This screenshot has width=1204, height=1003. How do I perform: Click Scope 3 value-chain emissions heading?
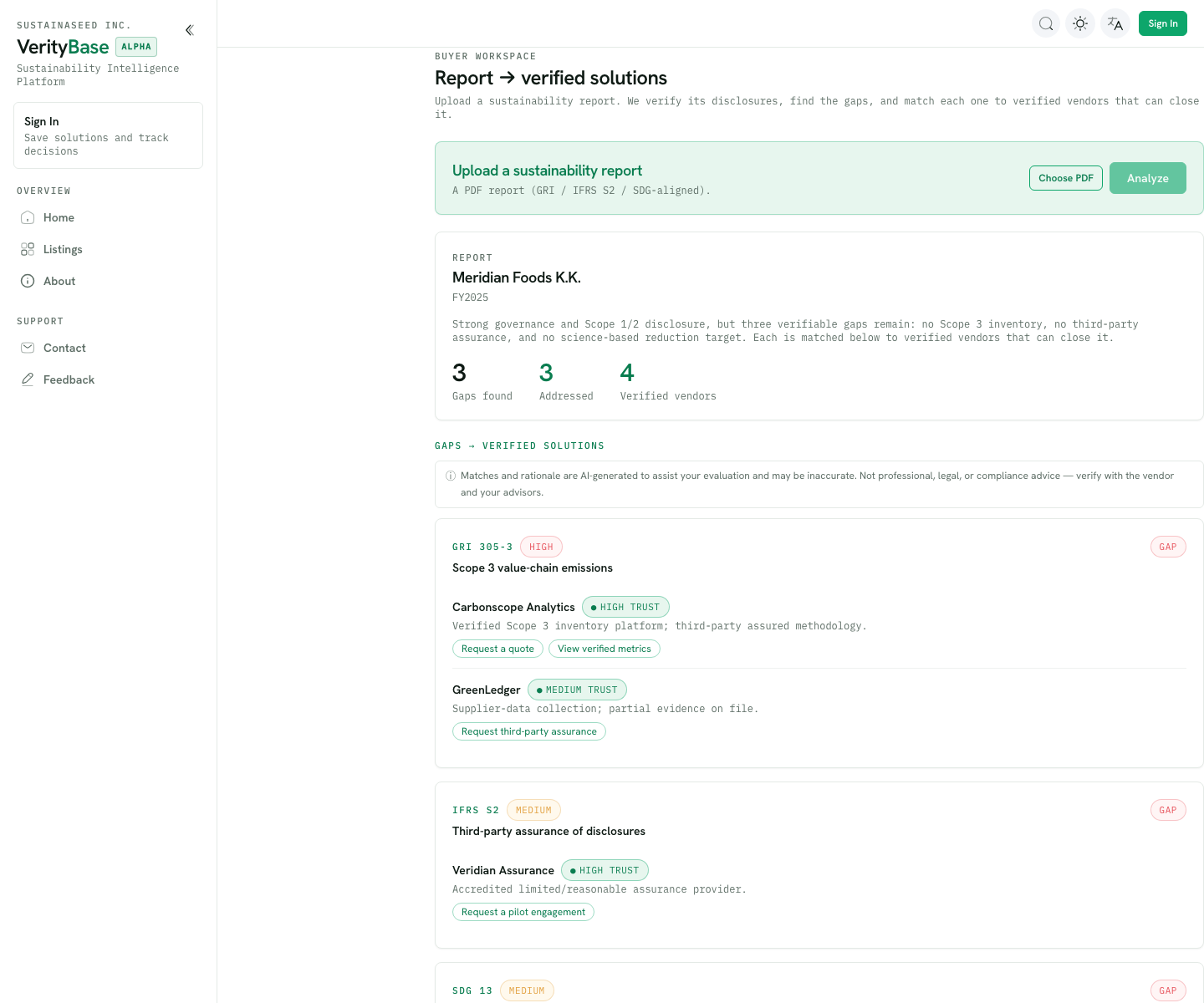point(533,568)
